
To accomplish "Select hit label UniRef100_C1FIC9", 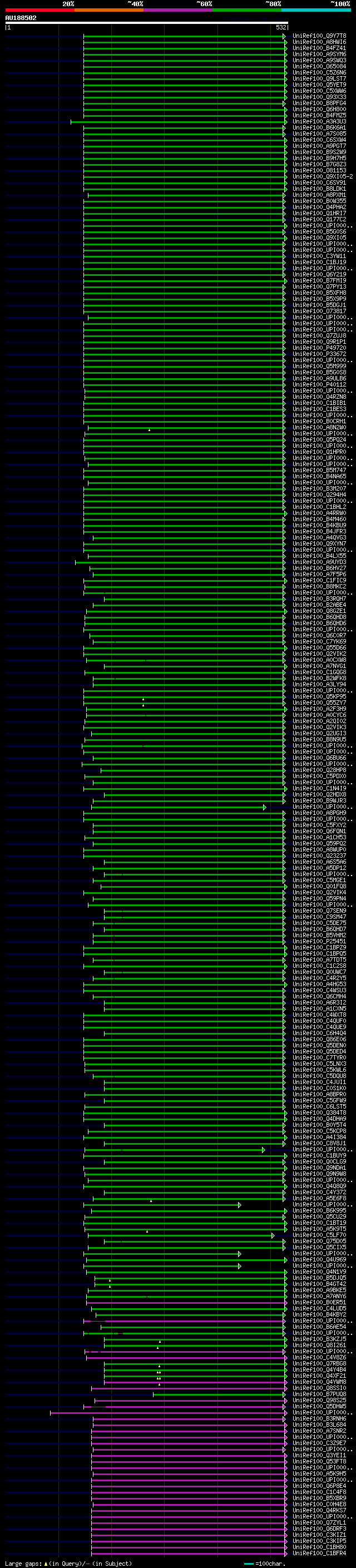I will pos(319,581).
